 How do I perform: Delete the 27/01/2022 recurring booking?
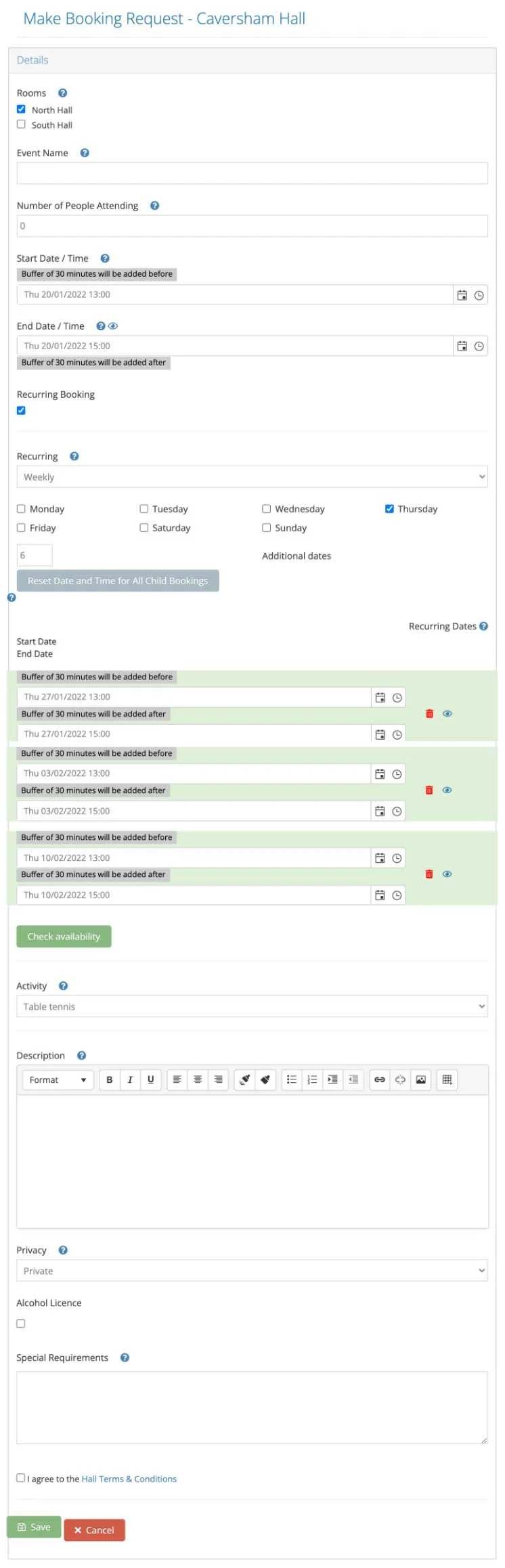tap(429, 713)
